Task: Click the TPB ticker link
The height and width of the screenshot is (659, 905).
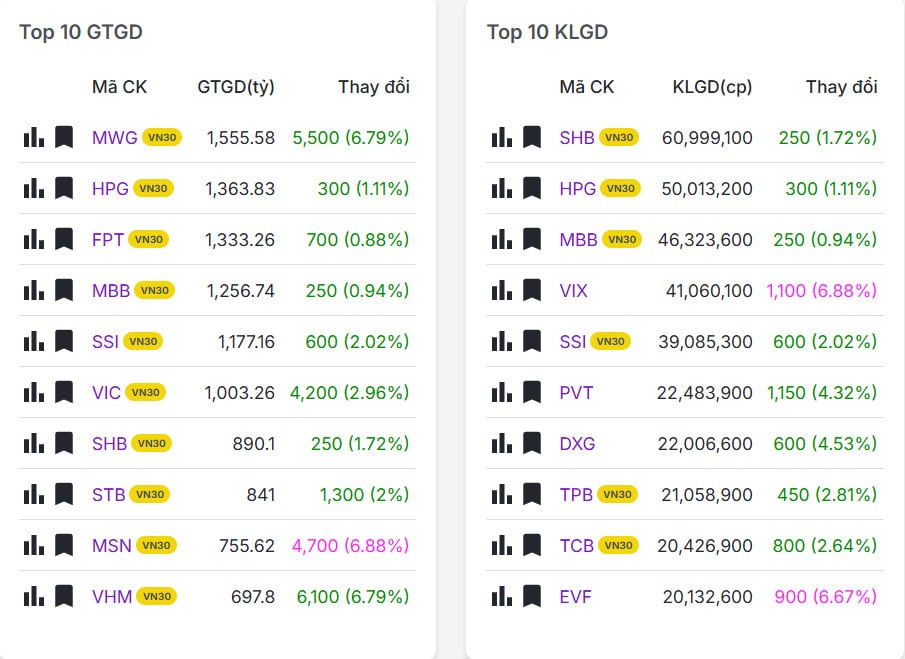Action: [x=576, y=494]
